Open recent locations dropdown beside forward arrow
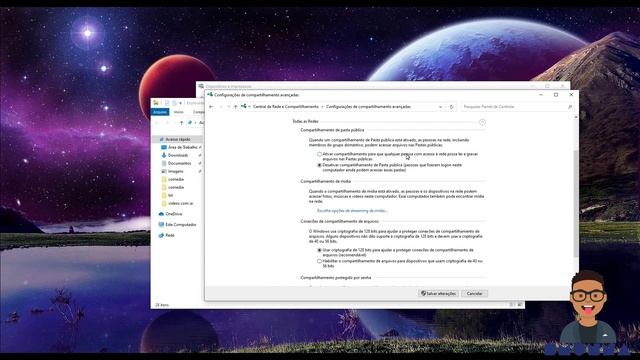The height and width of the screenshot is (360, 640). pyautogui.click(x=229, y=107)
